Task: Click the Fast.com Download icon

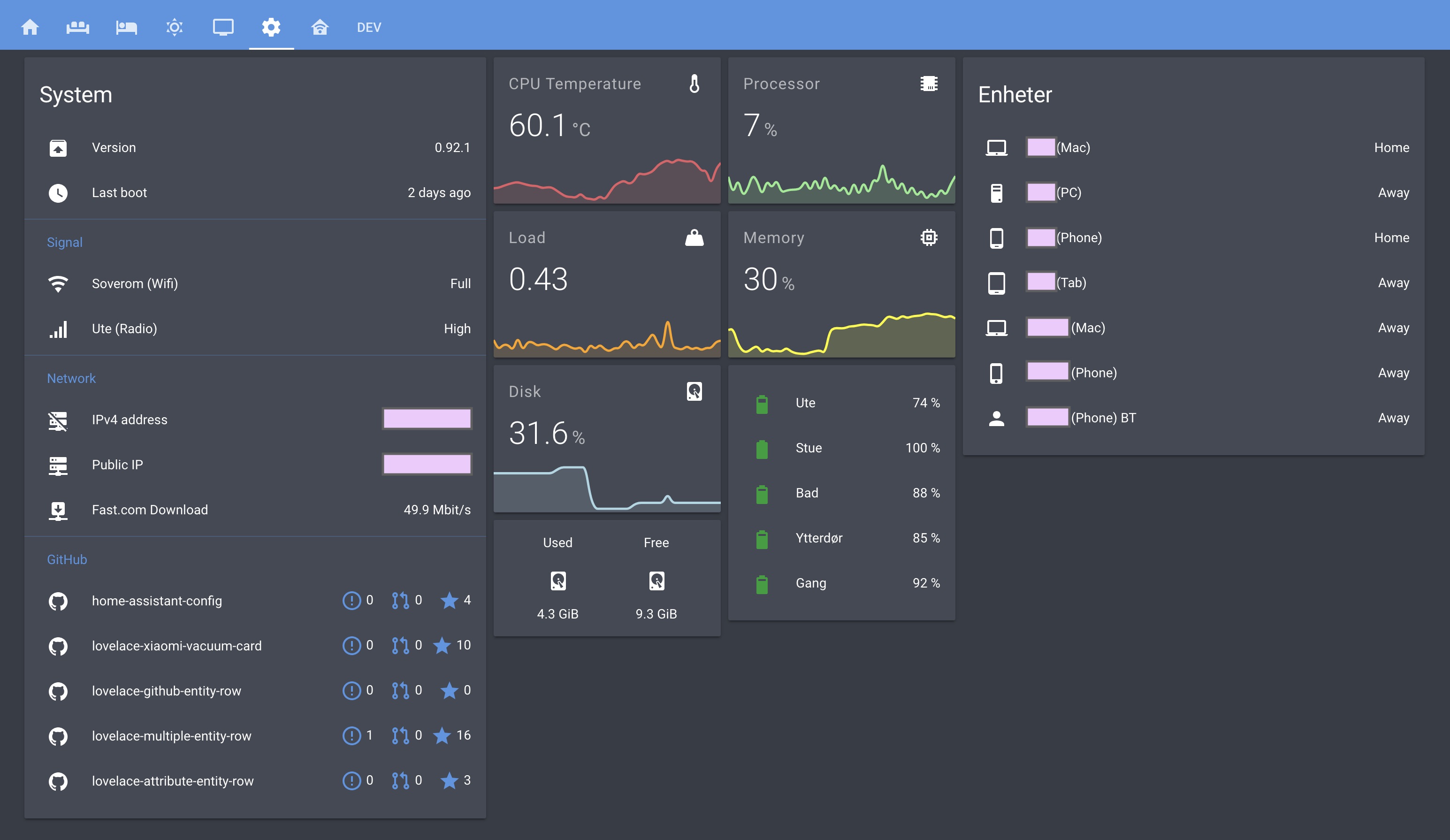Action: pyautogui.click(x=58, y=510)
